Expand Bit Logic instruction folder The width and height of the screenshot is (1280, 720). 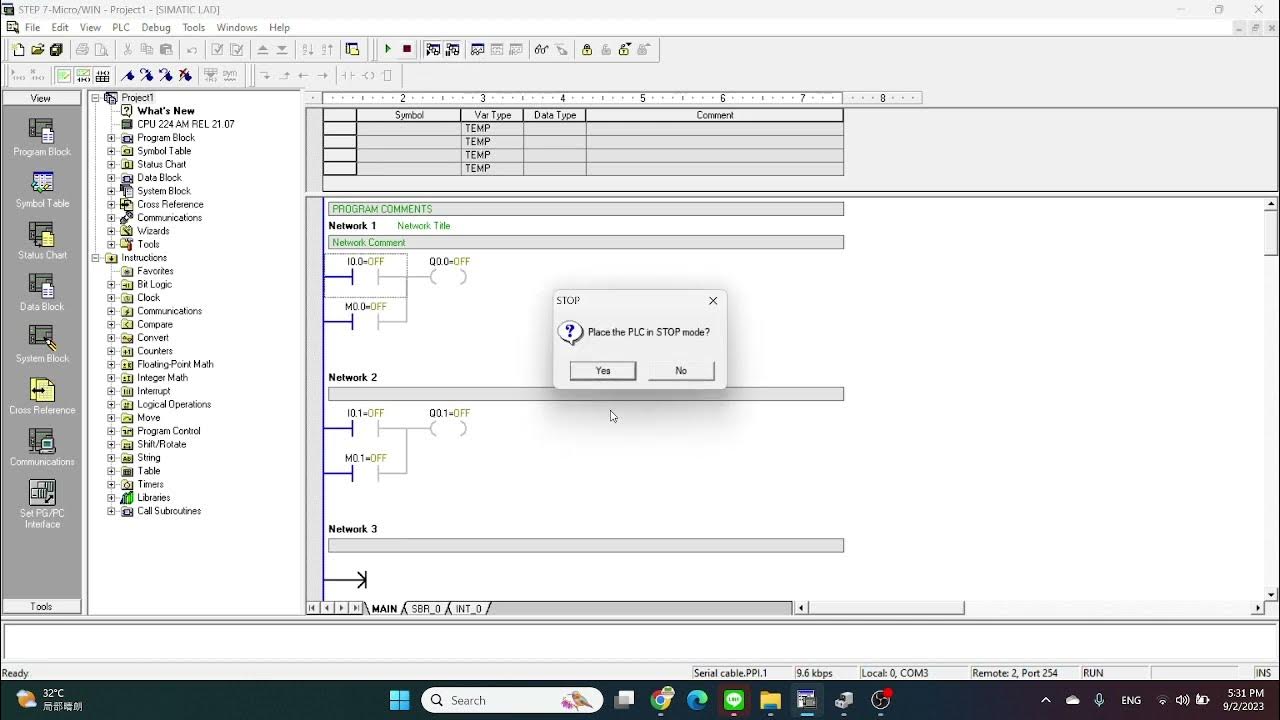point(111,284)
